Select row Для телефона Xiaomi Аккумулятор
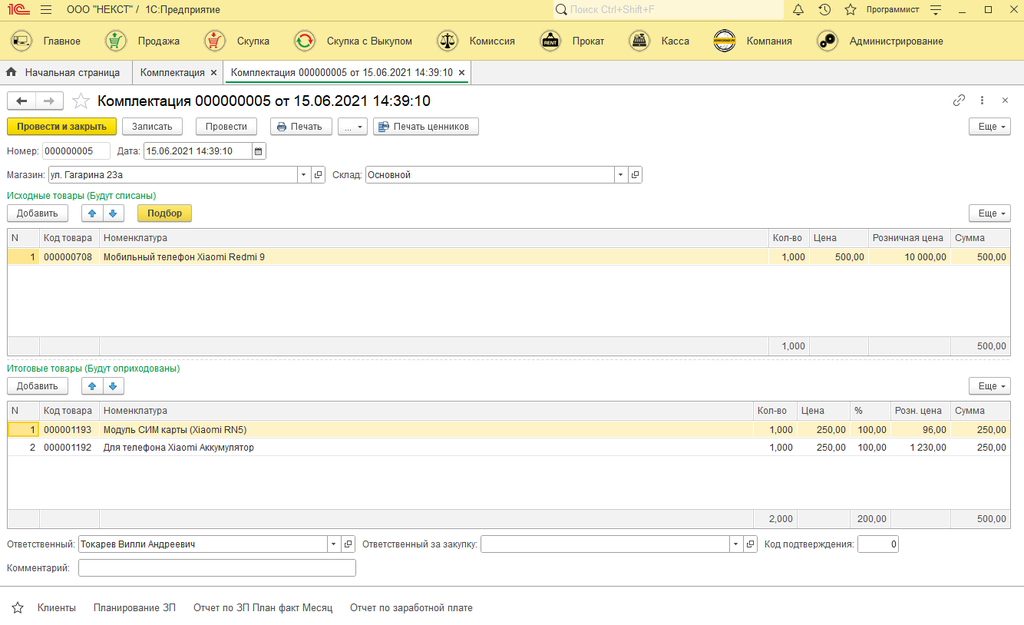The image size is (1024, 625). tap(508, 447)
